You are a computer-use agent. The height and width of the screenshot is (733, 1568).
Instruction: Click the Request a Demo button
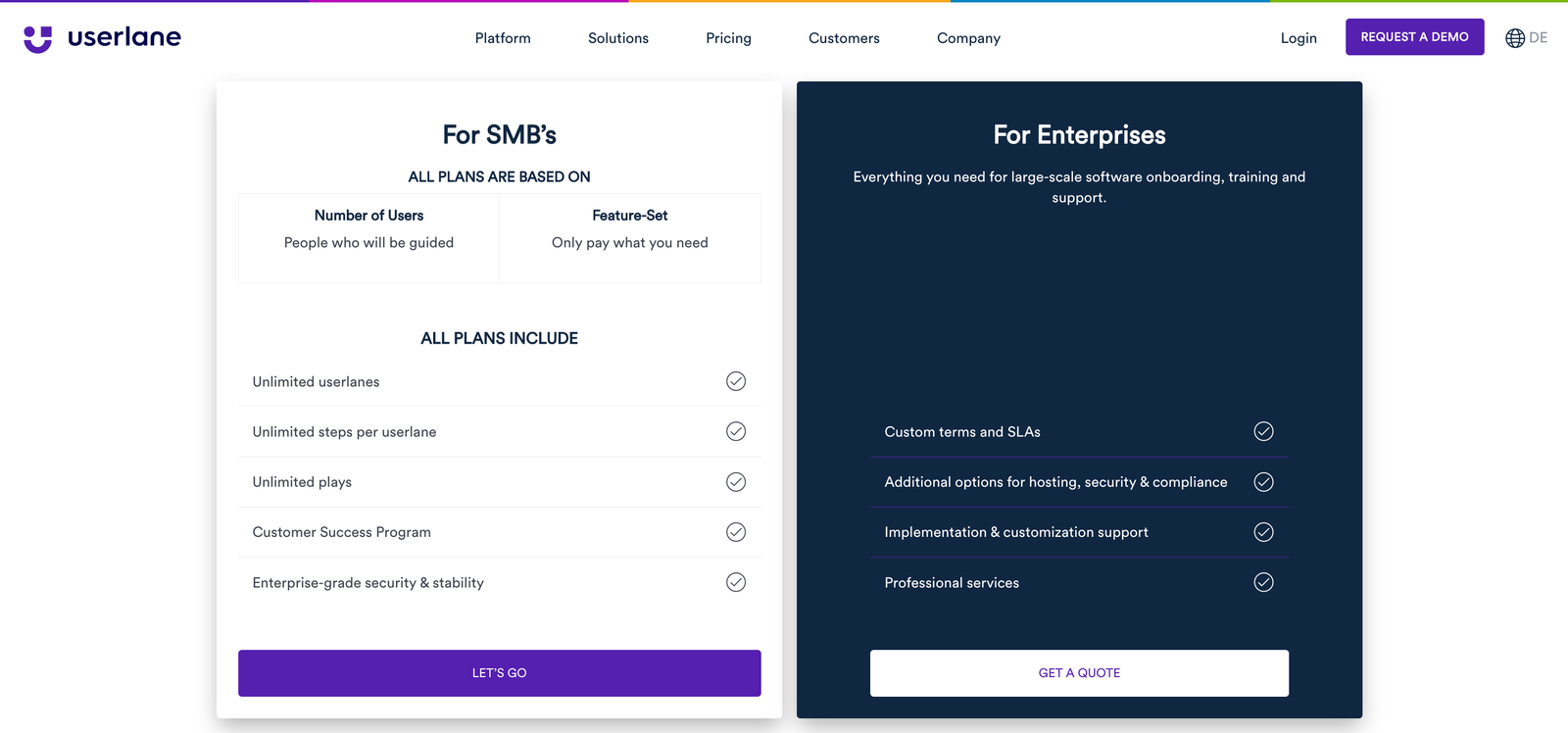click(x=1414, y=37)
